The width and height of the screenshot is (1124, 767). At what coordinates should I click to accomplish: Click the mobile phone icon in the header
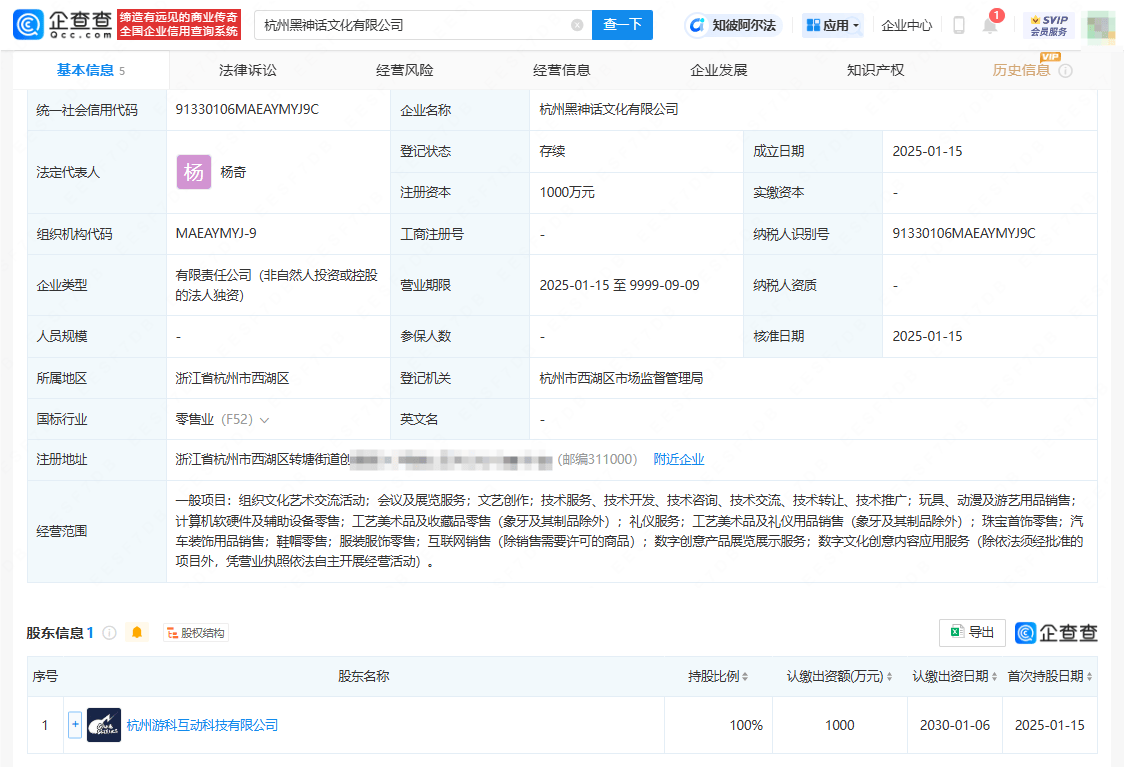[958, 26]
